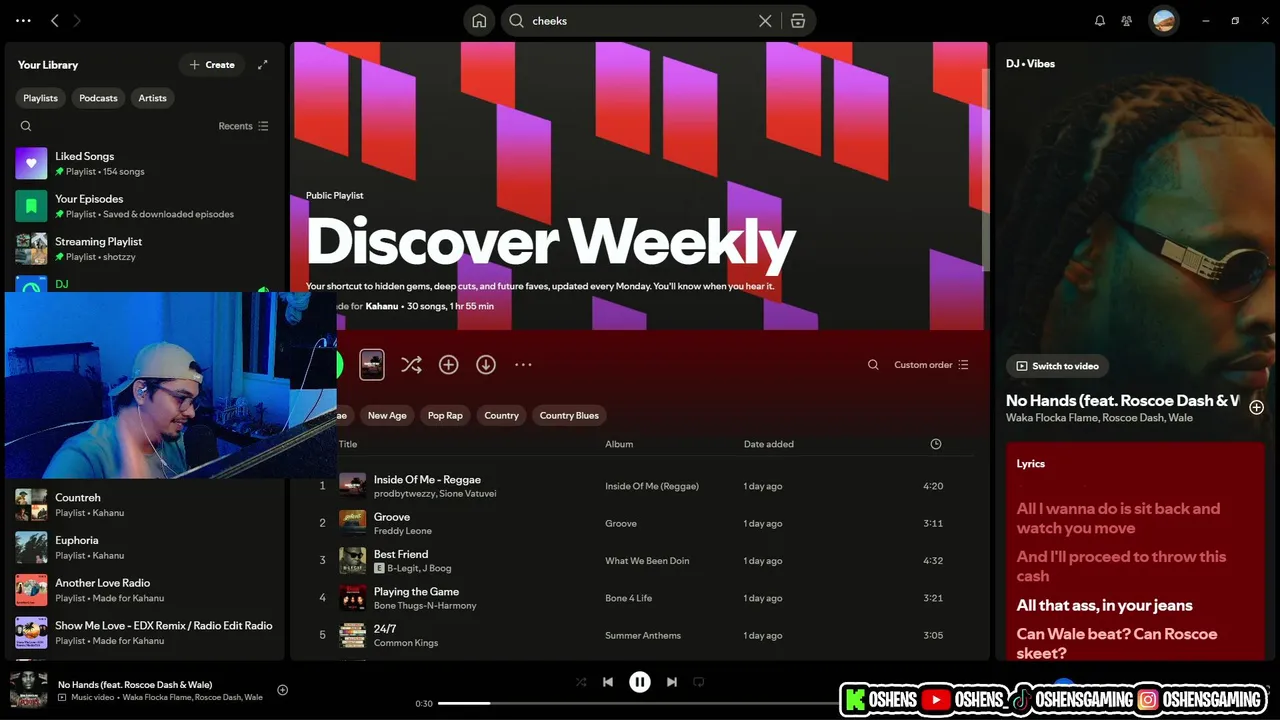Open Streaming Playlist

pyautogui.click(x=145, y=249)
